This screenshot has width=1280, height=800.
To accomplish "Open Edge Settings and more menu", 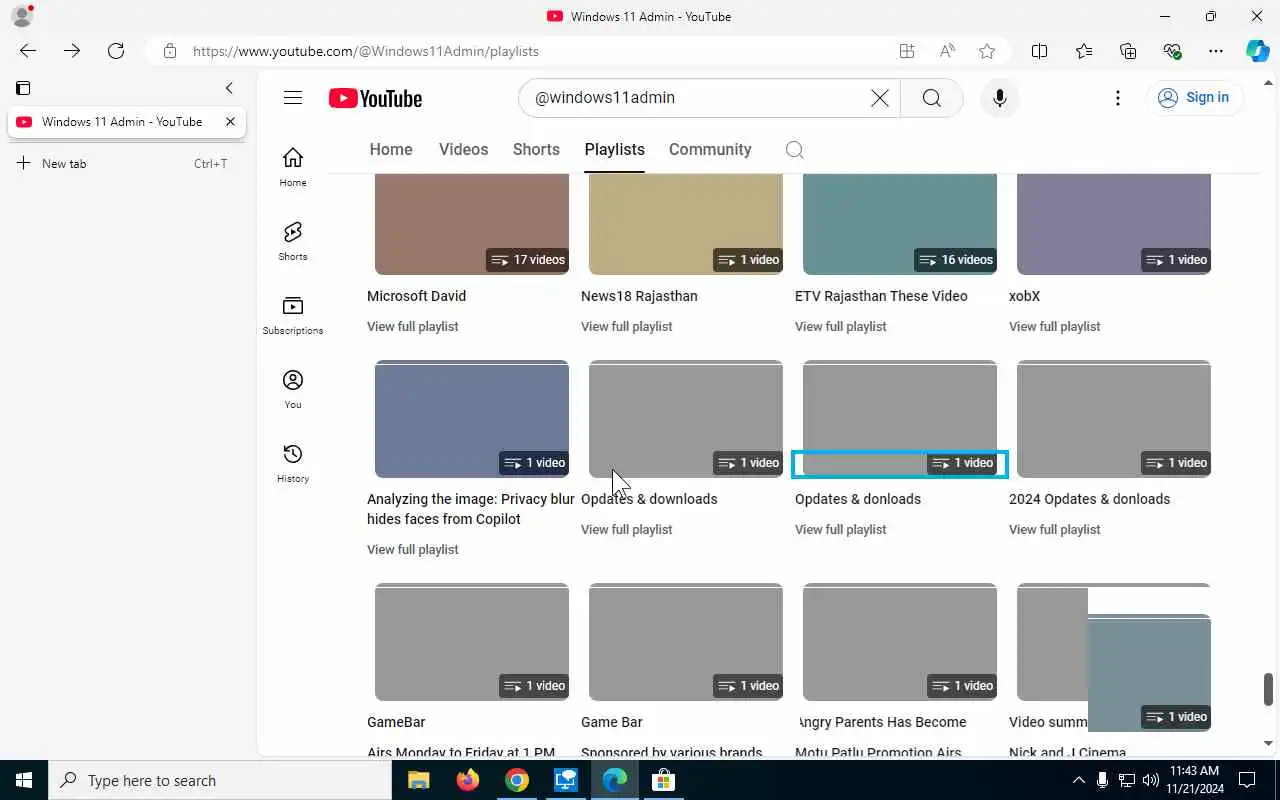I will pos(1216,51).
